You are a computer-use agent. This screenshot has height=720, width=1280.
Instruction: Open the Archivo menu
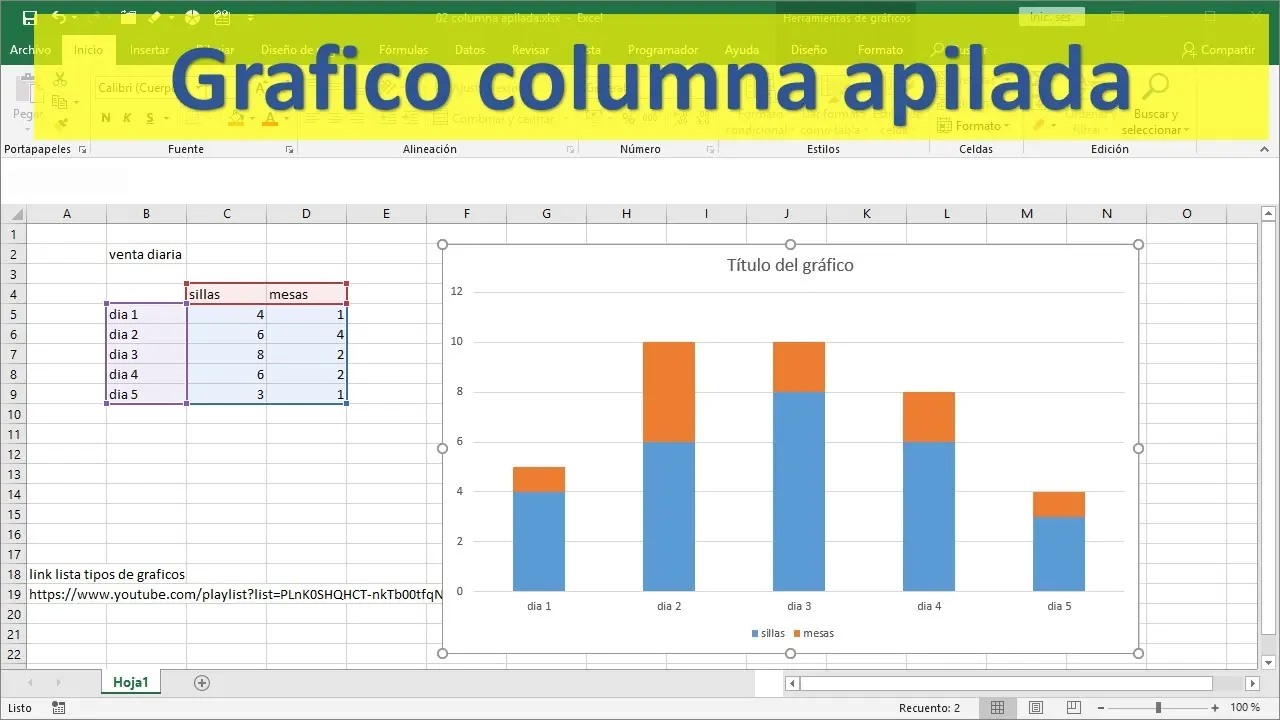(x=30, y=50)
